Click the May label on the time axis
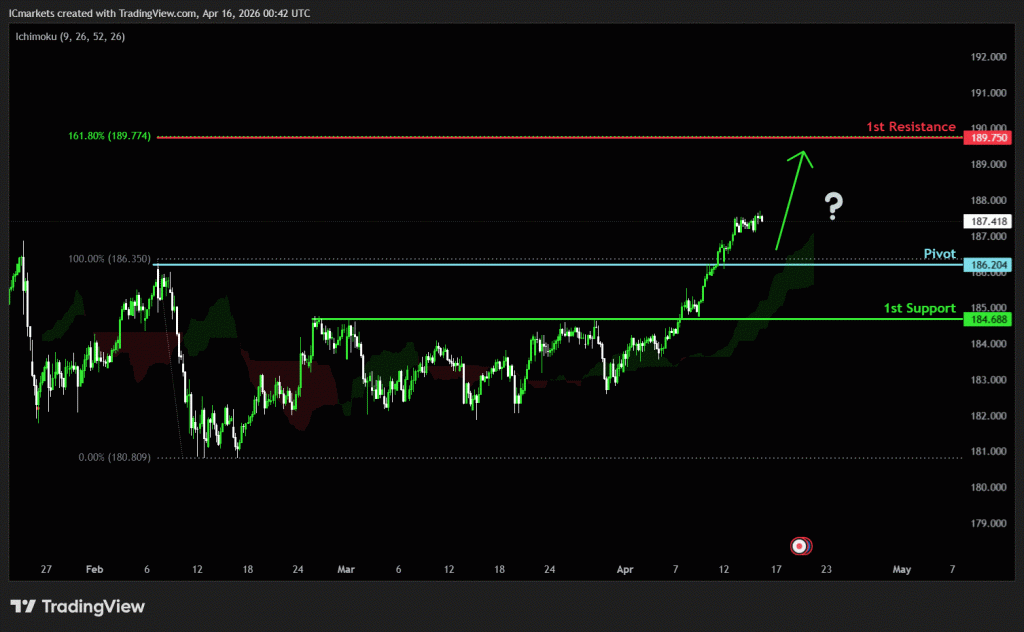The height and width of the screenshot is (632, 1024). tap(901, 569)
